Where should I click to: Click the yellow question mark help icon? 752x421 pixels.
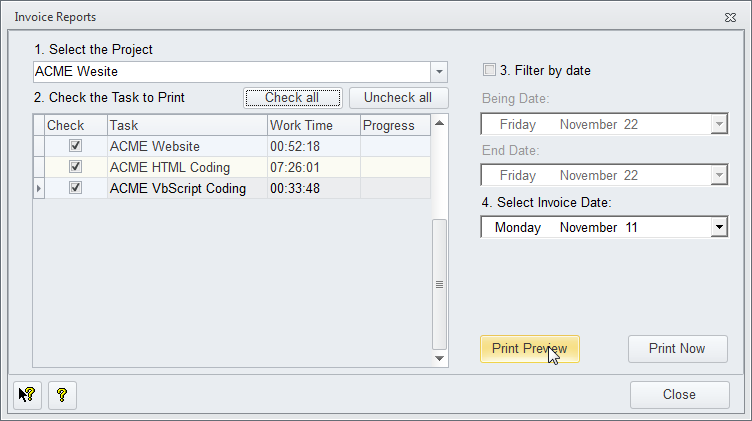coord(62,395)
